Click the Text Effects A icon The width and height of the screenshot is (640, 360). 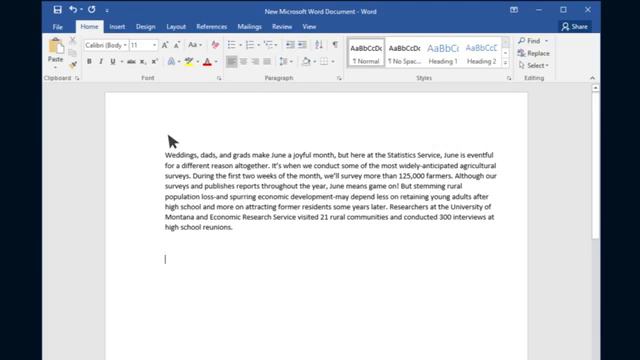point(171,62)
